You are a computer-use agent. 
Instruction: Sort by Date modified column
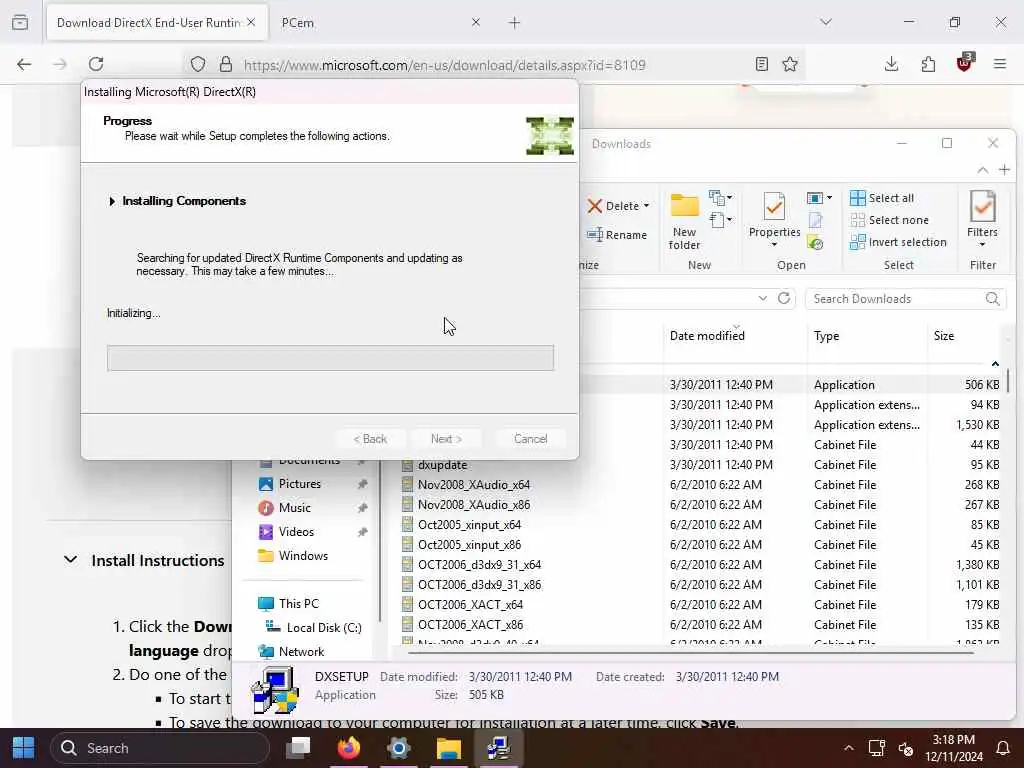pos(707,336)
